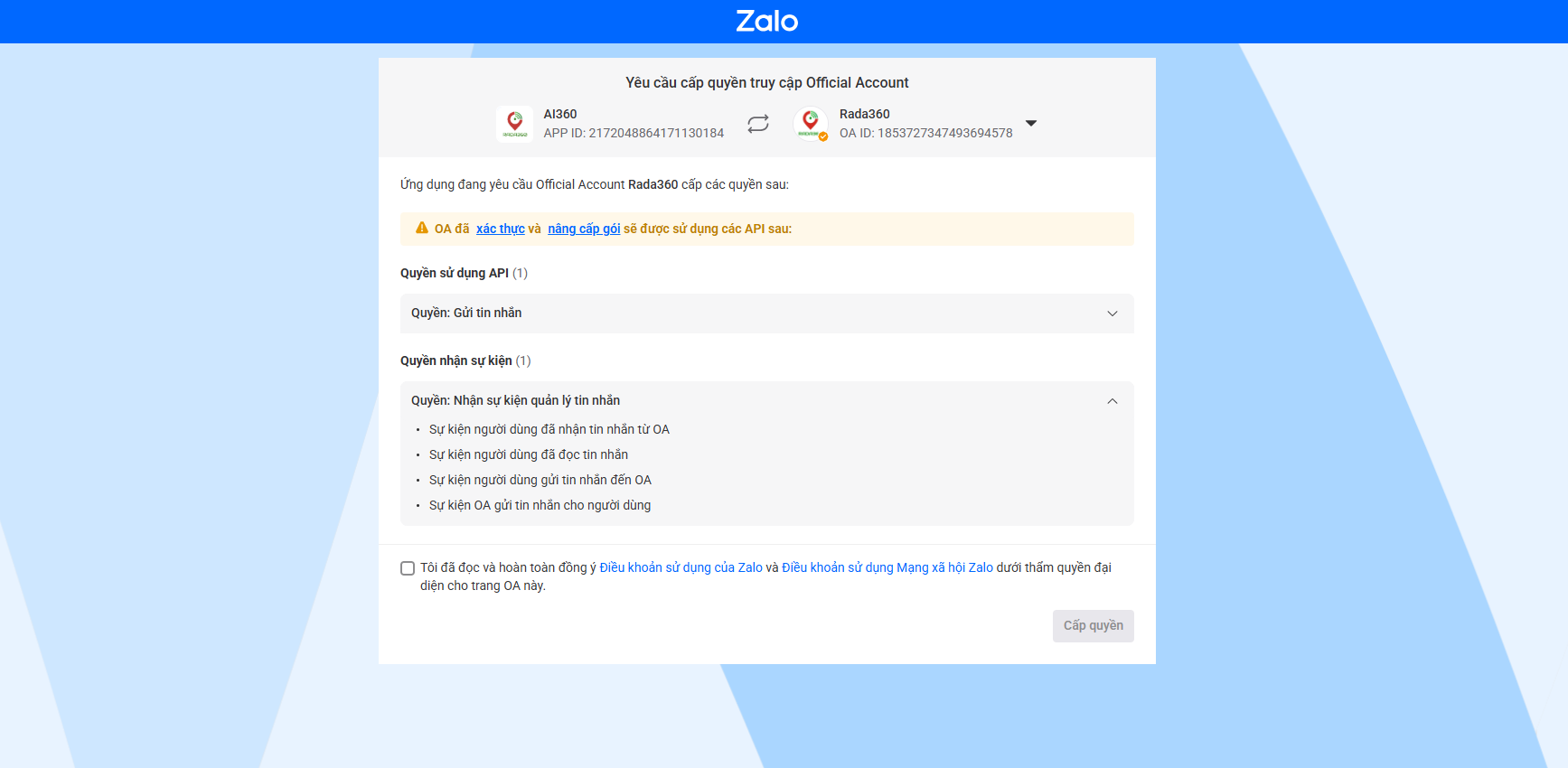Click the Zalo logo in the header
The image size is (1568, 768).
(x=766, y=21)
